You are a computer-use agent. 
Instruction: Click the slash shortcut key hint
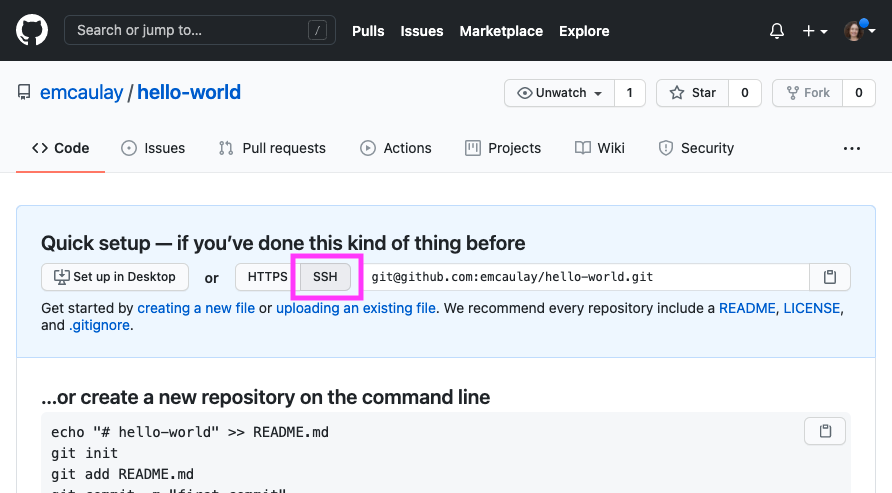(317, 30)
